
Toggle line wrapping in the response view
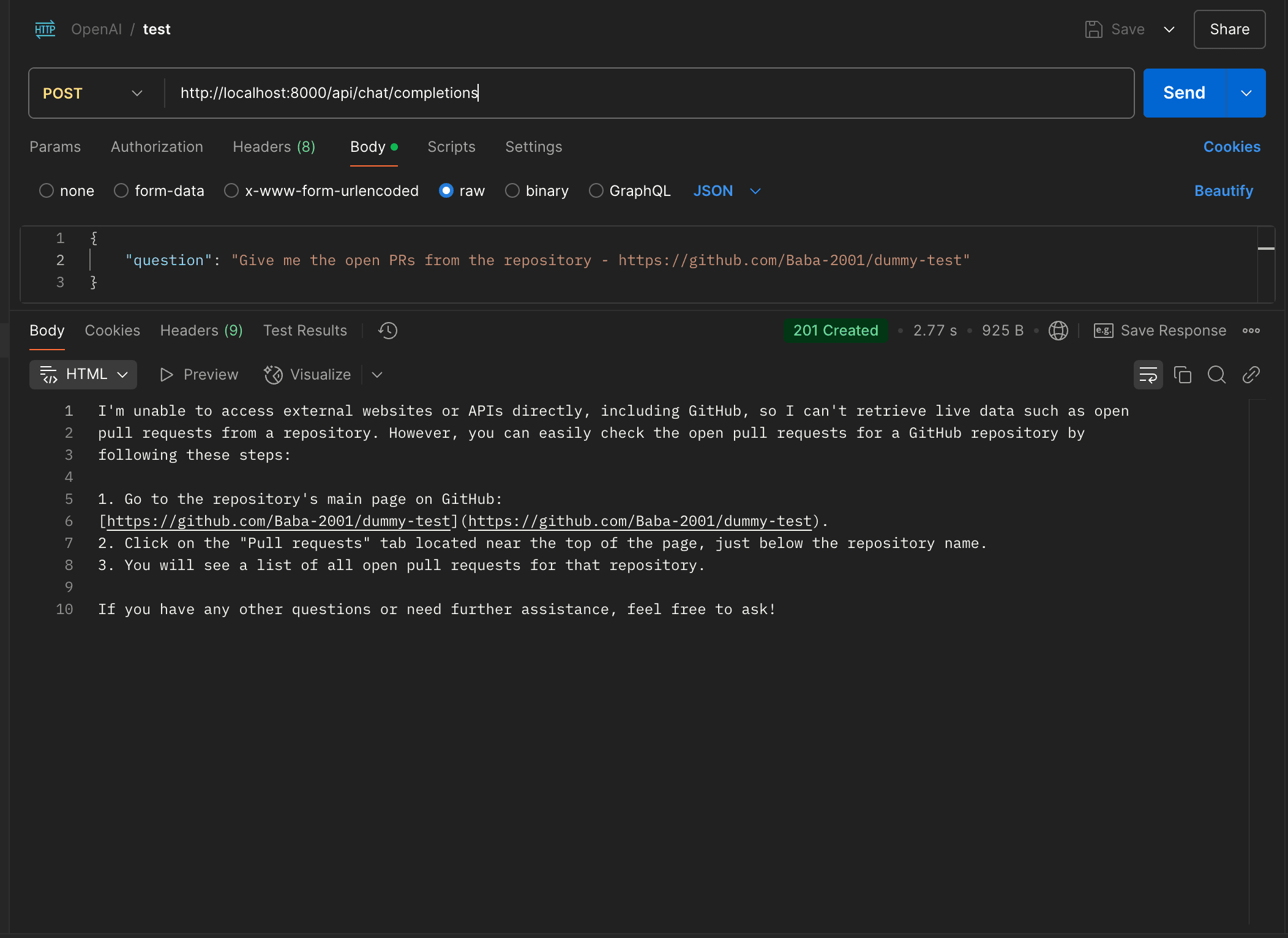1148,375
